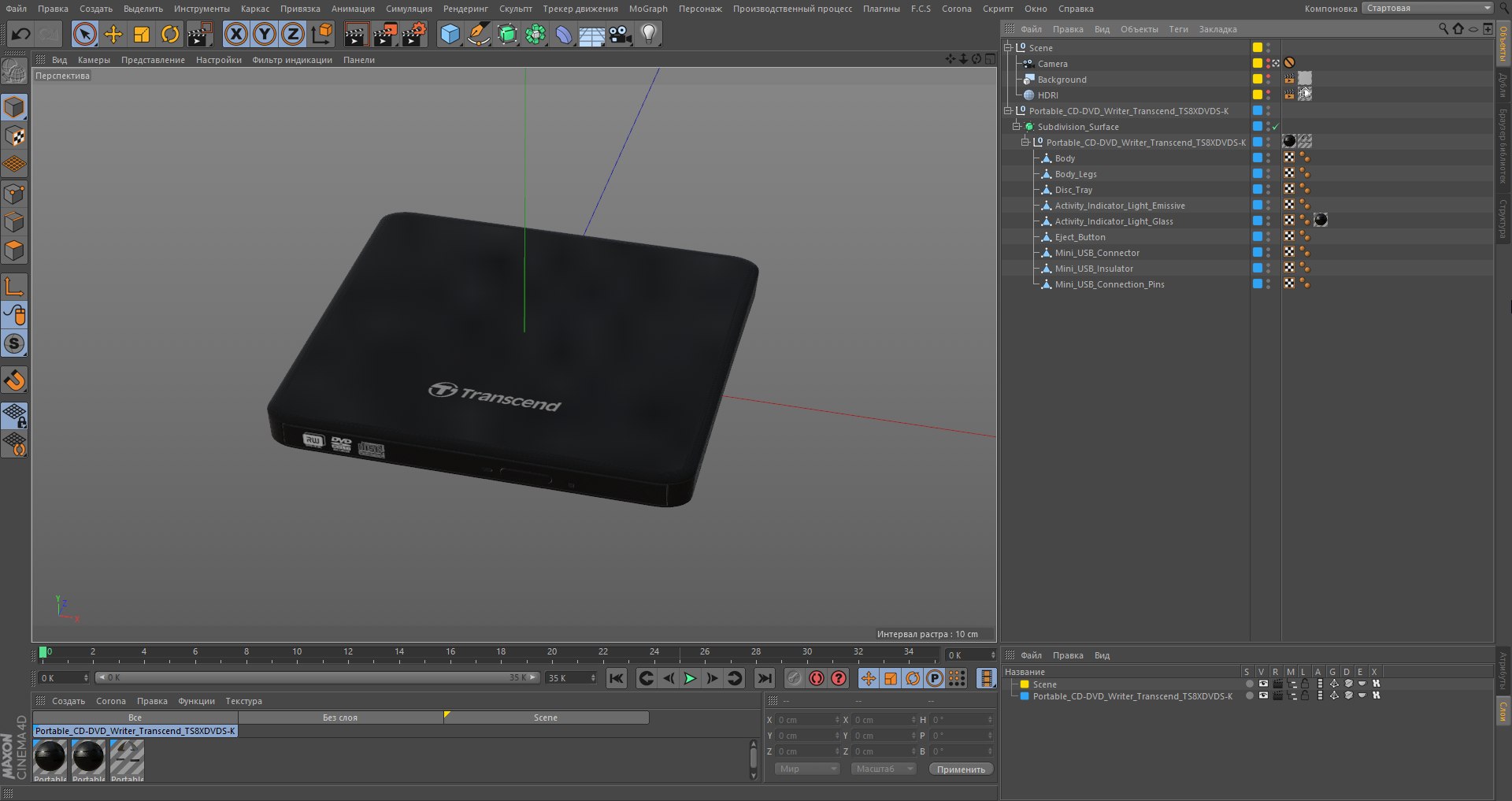Select the Scale tool
The image size is (1512, 801).
tap(142, 34)
